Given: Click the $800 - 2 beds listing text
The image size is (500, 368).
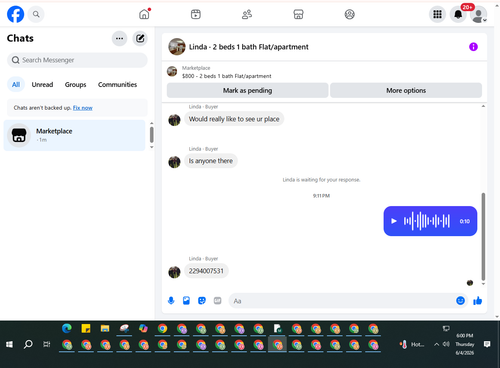Looking at the screenshot, I should pyautogui.click(x=227, y=76).
